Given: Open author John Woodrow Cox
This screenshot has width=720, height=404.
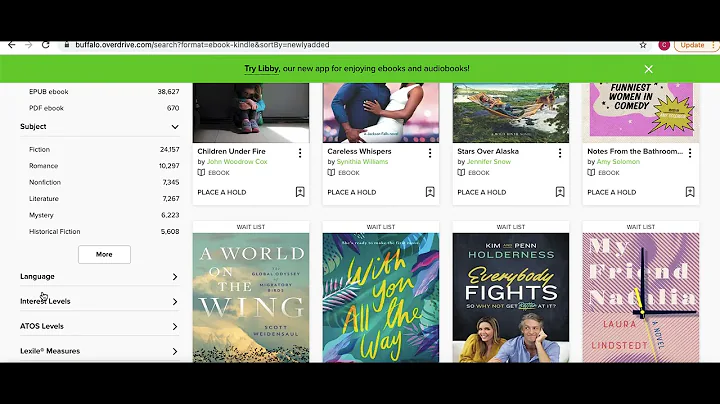Looking at the screenshot, I should [x=237, y=162].
